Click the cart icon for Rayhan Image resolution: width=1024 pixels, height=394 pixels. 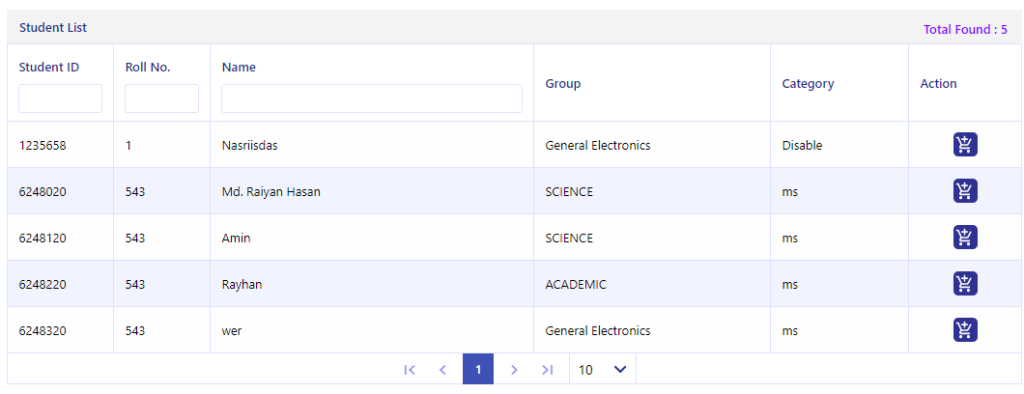point(965,284)
